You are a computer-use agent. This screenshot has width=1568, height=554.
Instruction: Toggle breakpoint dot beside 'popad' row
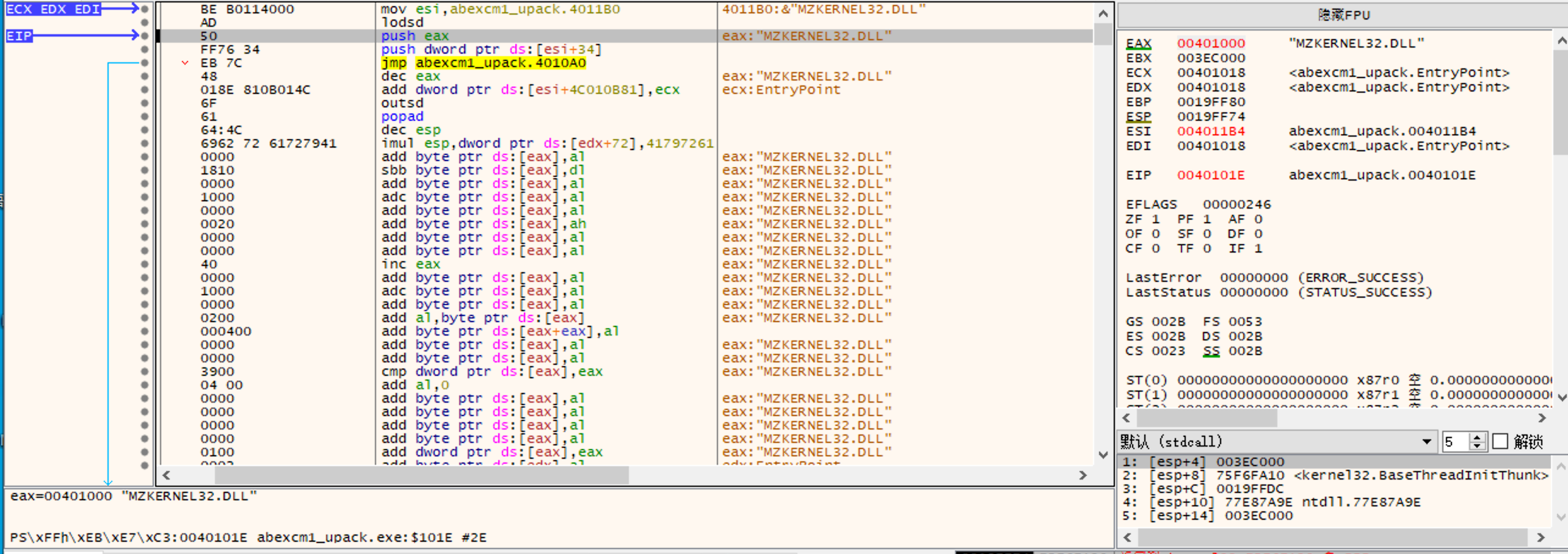[x=145, y=117]
